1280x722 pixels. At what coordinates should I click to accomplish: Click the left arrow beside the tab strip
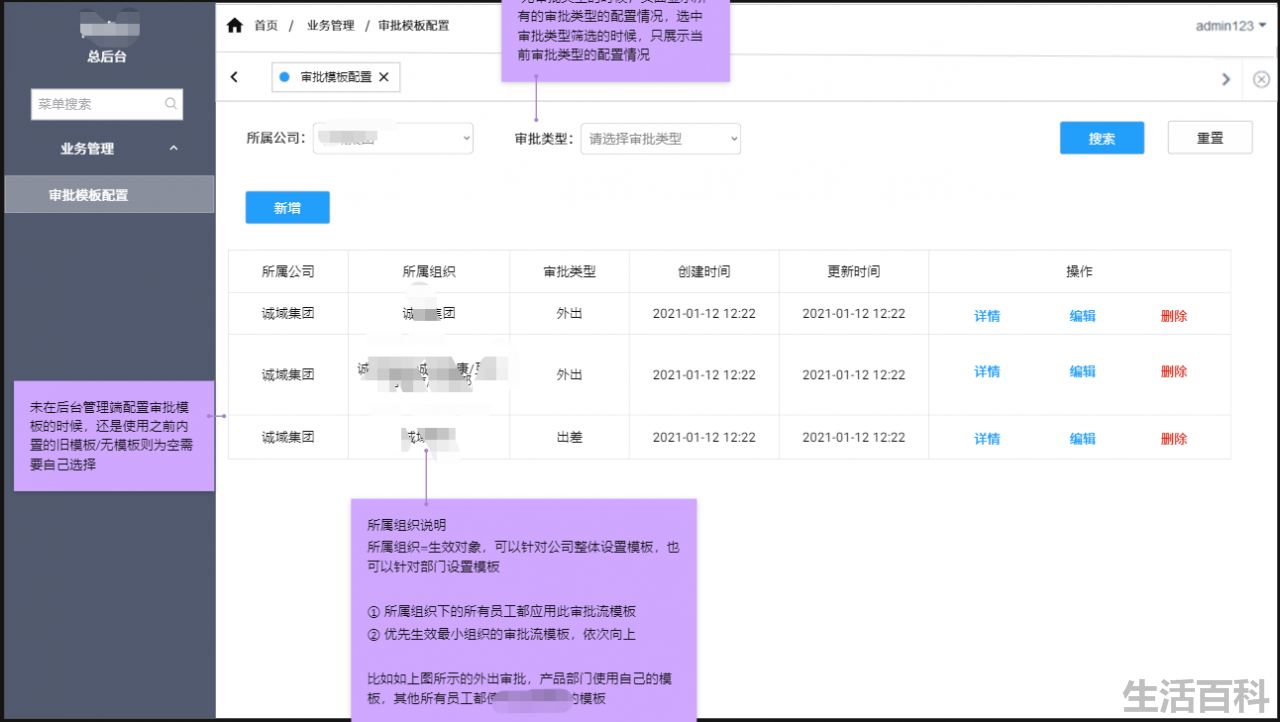[x=234, y=77]
